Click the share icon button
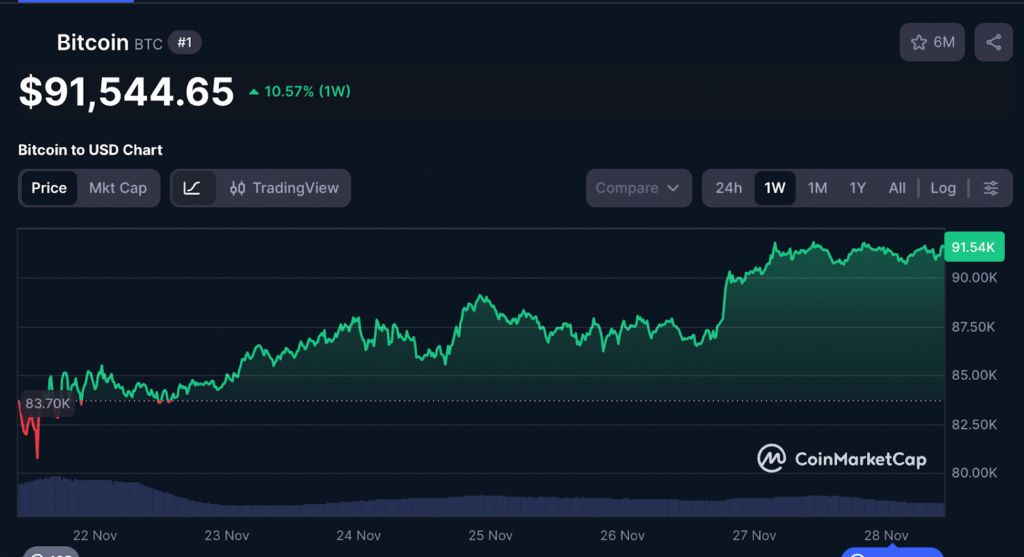Screen dimensions: 1024x557 pyautogui.click(x=993, y=43)
